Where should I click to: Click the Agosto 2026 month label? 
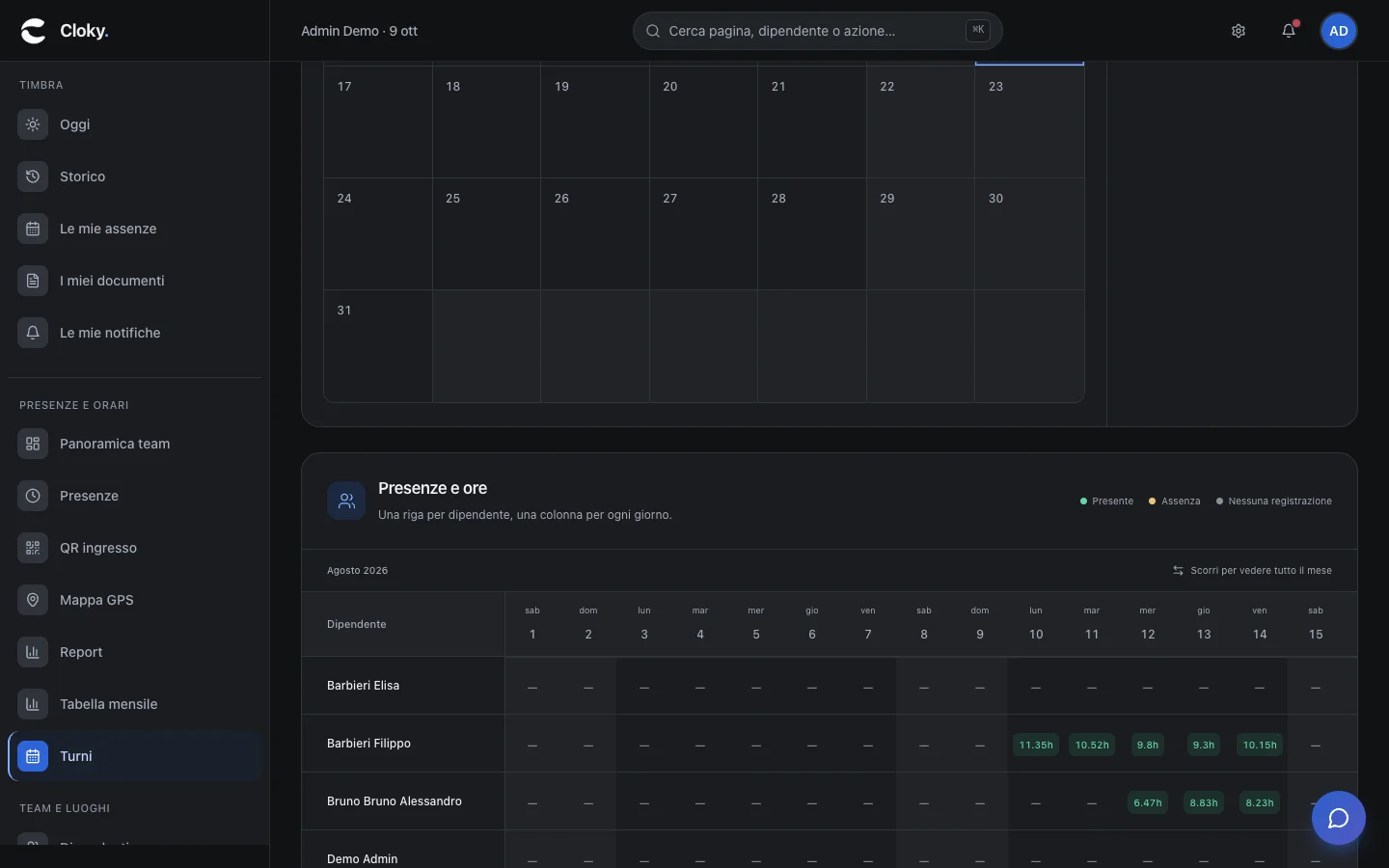[357, 571]
